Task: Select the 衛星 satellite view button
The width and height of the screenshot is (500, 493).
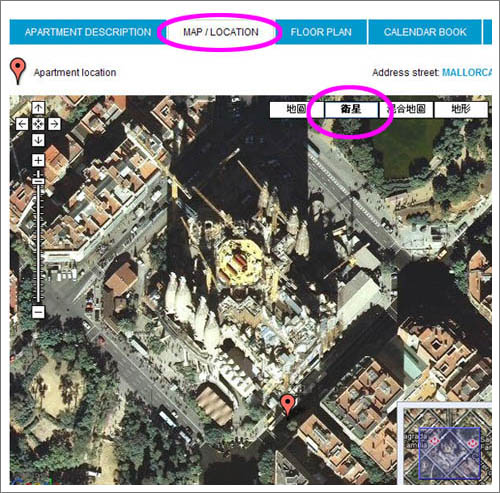Action: click(351, 110)
